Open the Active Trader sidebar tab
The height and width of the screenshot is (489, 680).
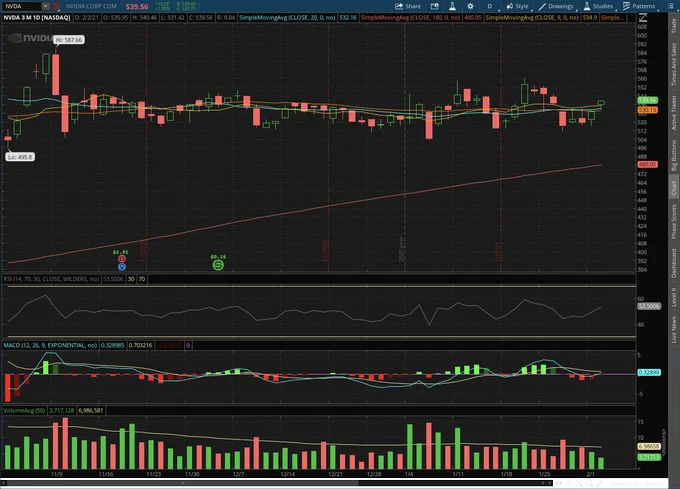(674, 113)
